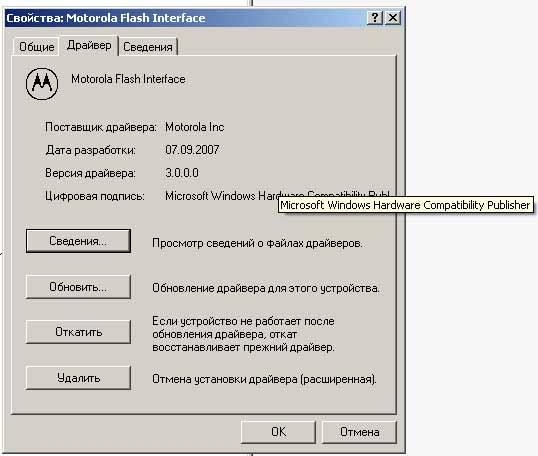The width and height of the screenshot is (538, 456).
Task: Click the Сведения... driver details button
Action: 78,241
